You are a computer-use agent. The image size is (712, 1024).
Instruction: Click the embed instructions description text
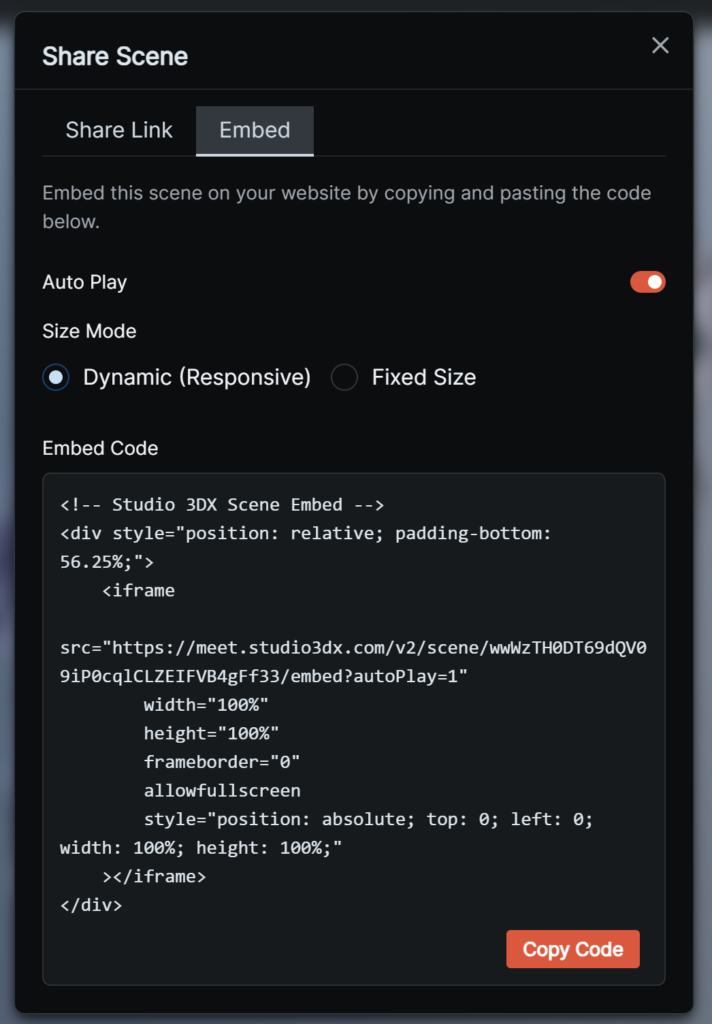[x=347, y=207]
